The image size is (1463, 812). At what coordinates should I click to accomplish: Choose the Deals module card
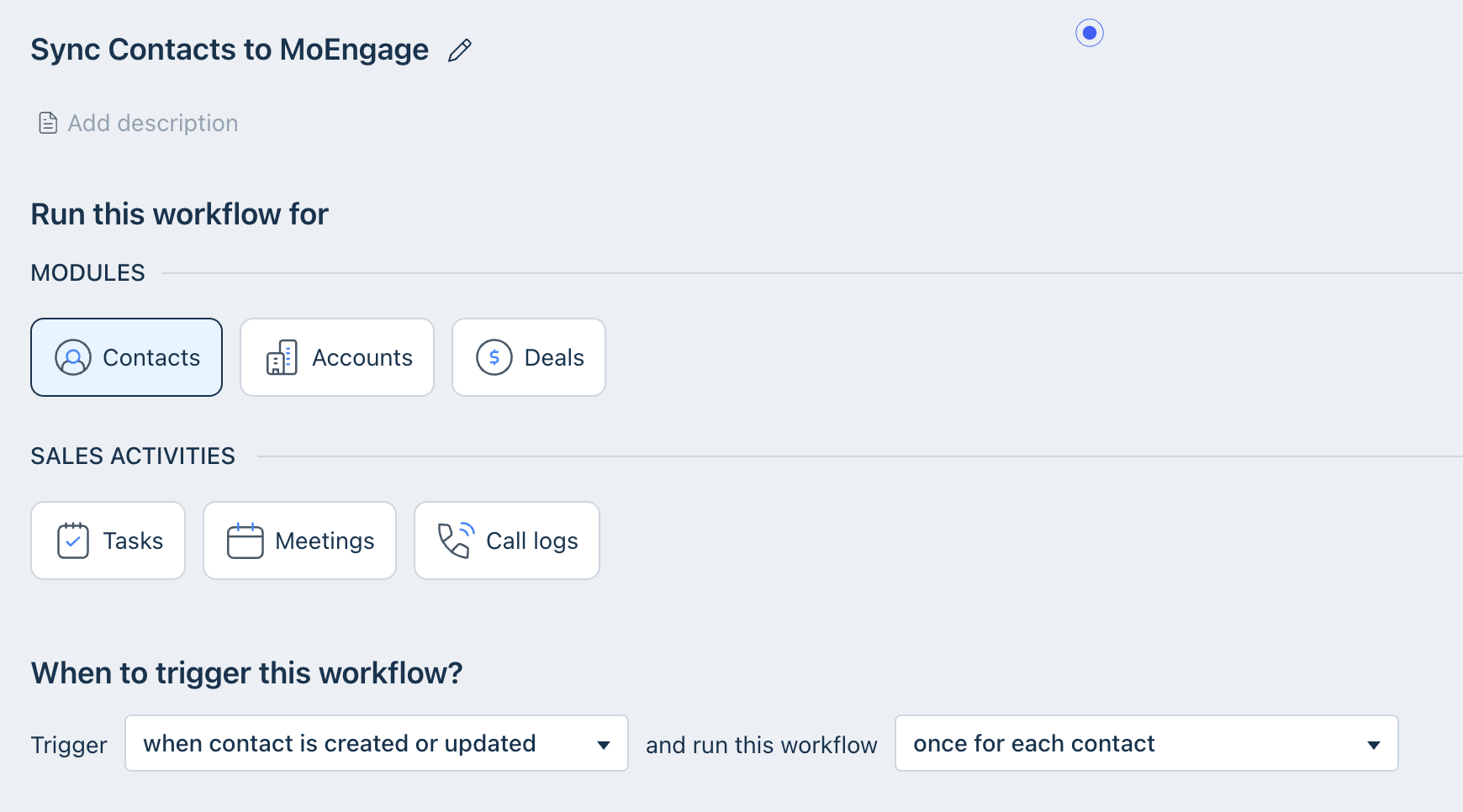click(x=529, y=357)
